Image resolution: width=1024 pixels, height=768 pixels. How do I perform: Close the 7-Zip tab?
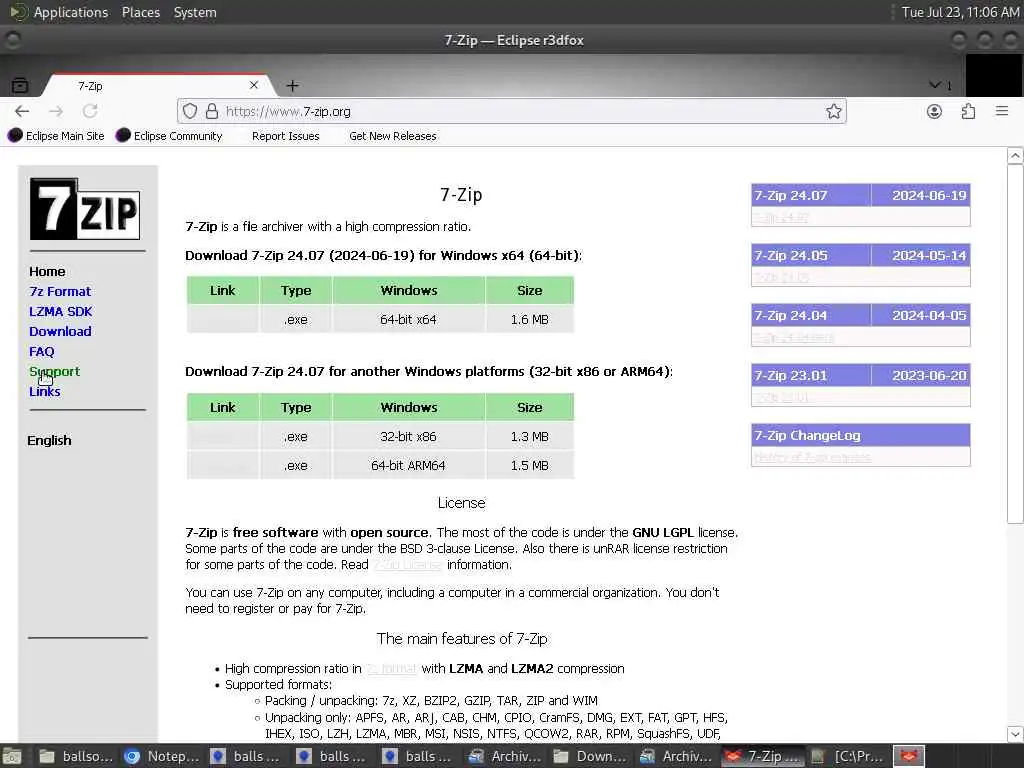click(254, 86)
